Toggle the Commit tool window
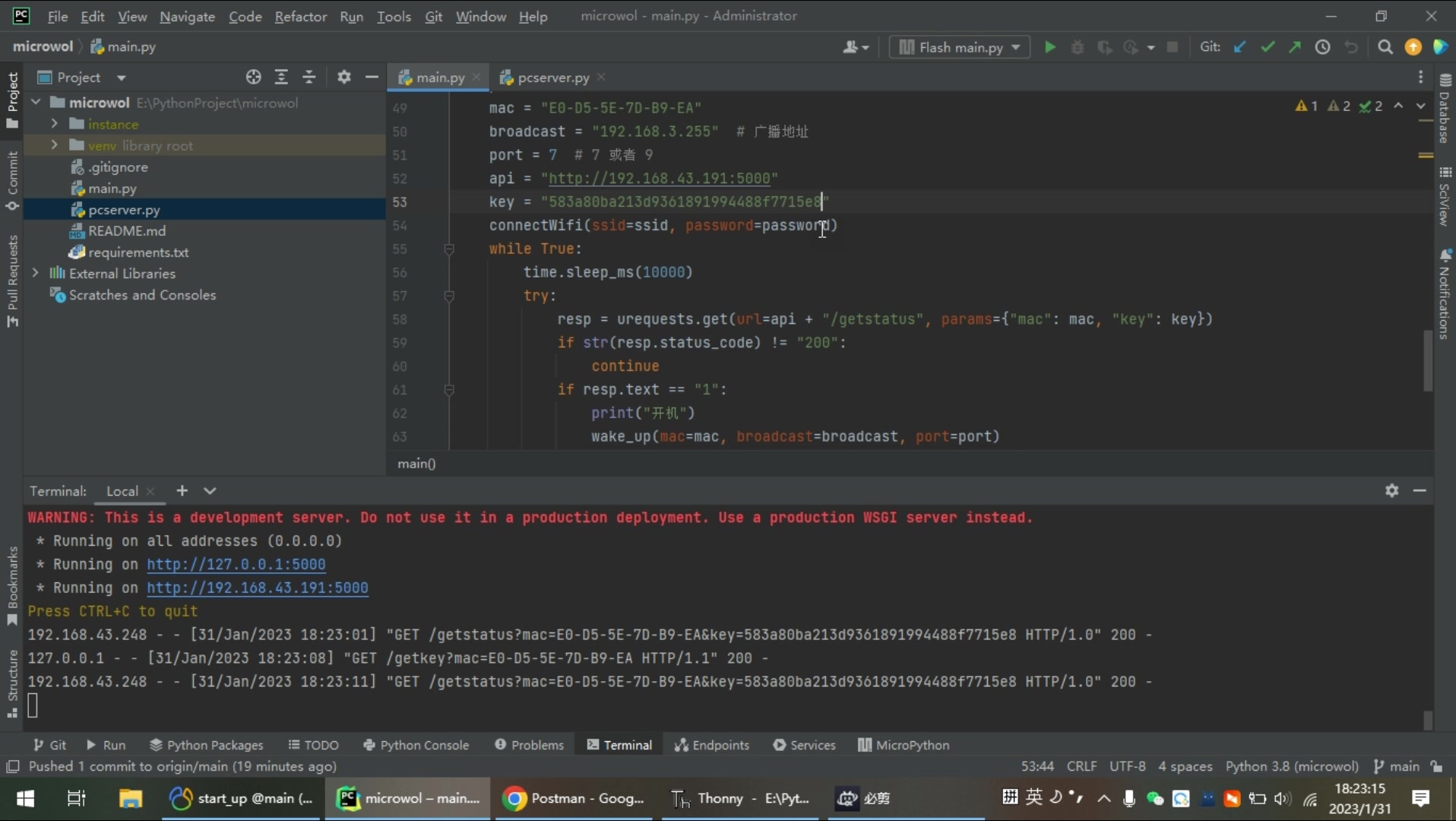 [12, 181]
